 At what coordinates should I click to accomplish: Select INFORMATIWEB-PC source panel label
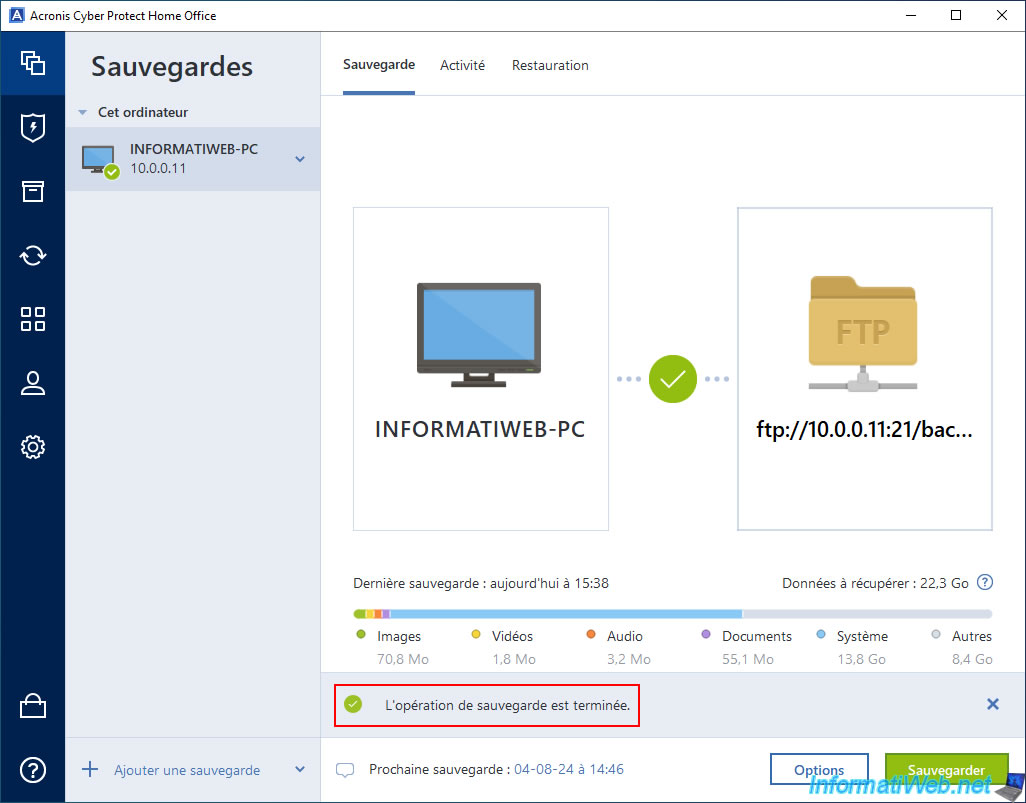480,429
